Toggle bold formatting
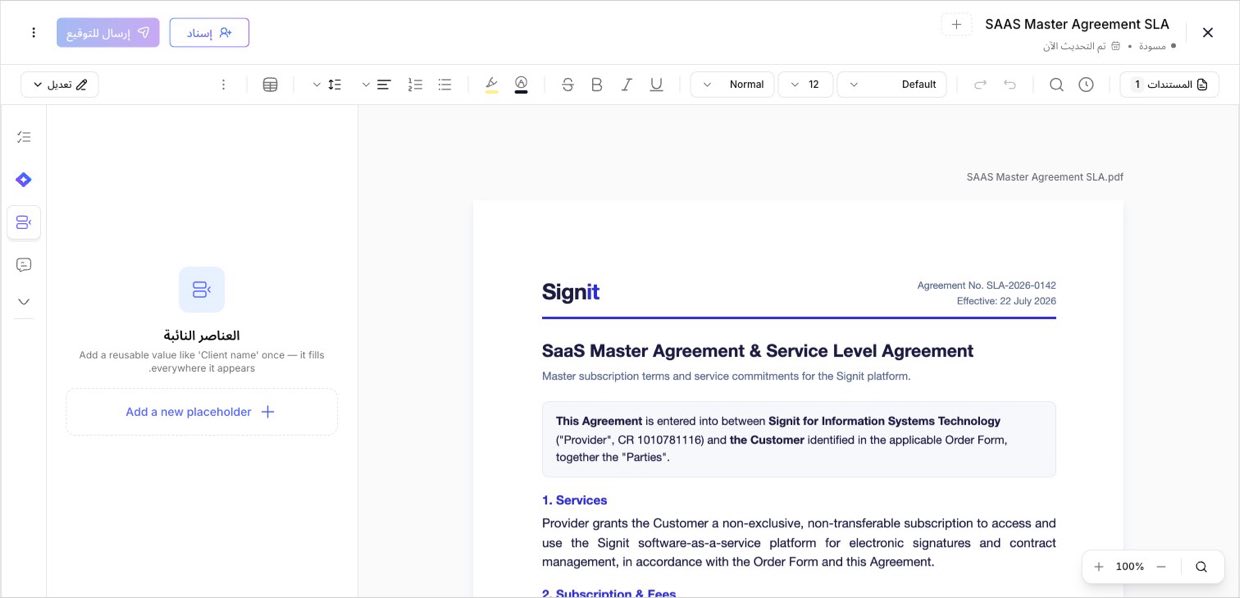The width and height of the screenshot is (1240, 598). point(597,85)
